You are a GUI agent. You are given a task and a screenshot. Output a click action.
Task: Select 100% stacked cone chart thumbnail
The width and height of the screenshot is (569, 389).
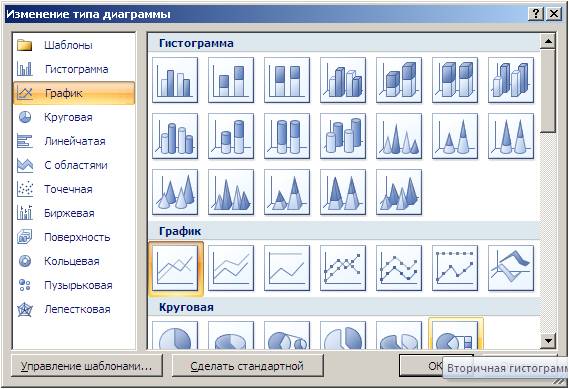pyautogui.click(x=511, y=136)
